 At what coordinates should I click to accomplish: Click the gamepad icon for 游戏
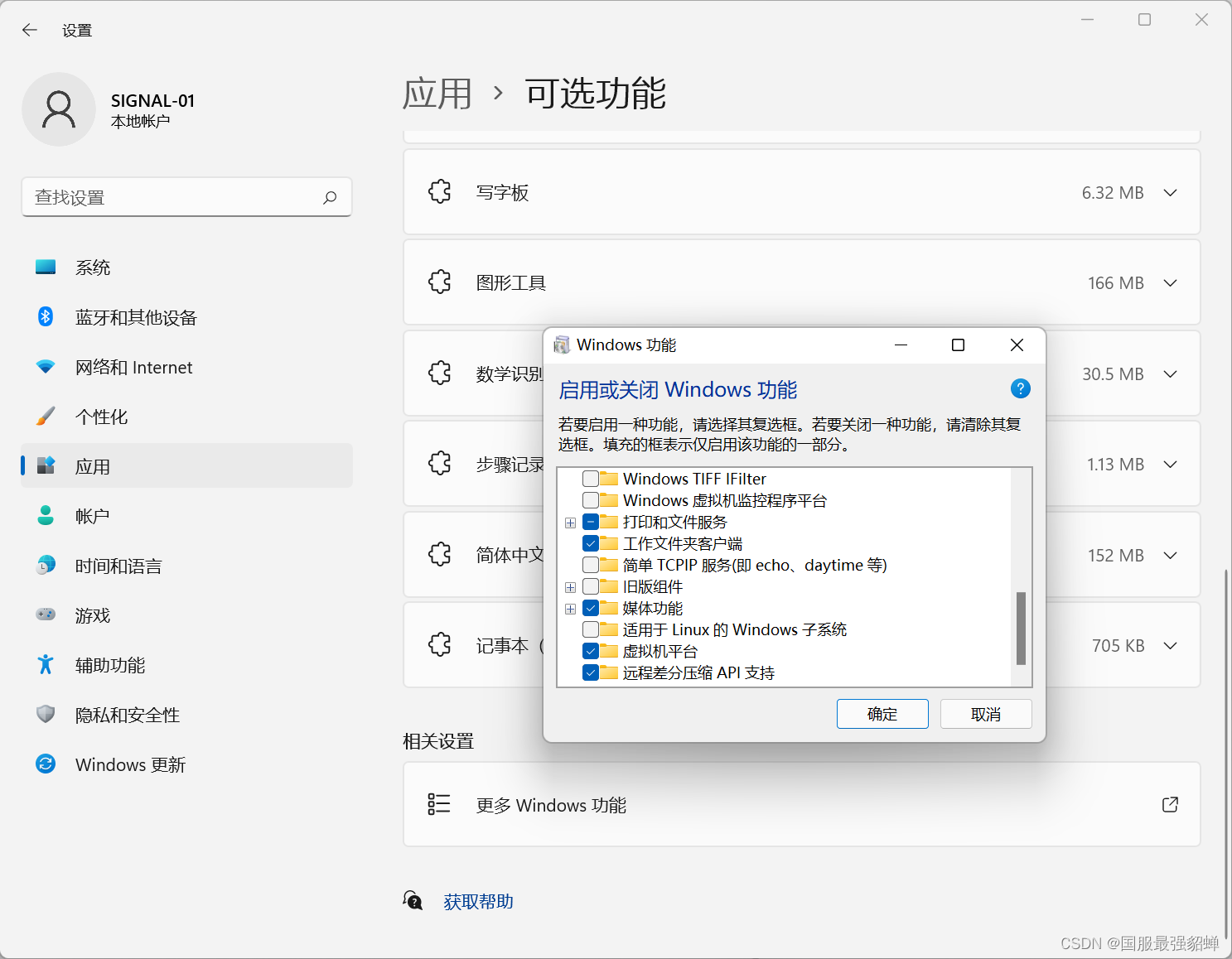(46, 615)
